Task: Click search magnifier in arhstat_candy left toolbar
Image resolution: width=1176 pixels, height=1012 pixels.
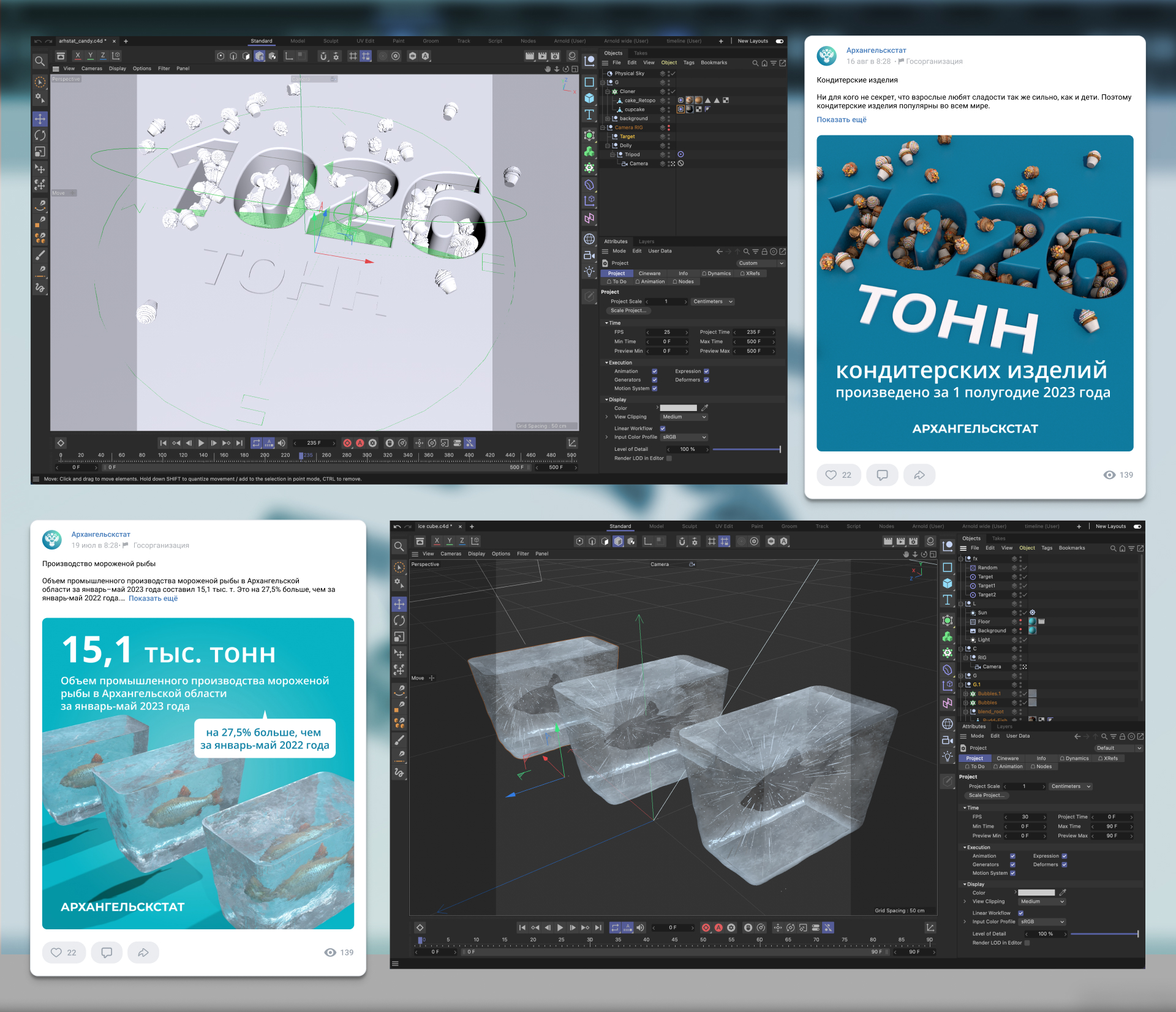Action: tap(40, 61)
